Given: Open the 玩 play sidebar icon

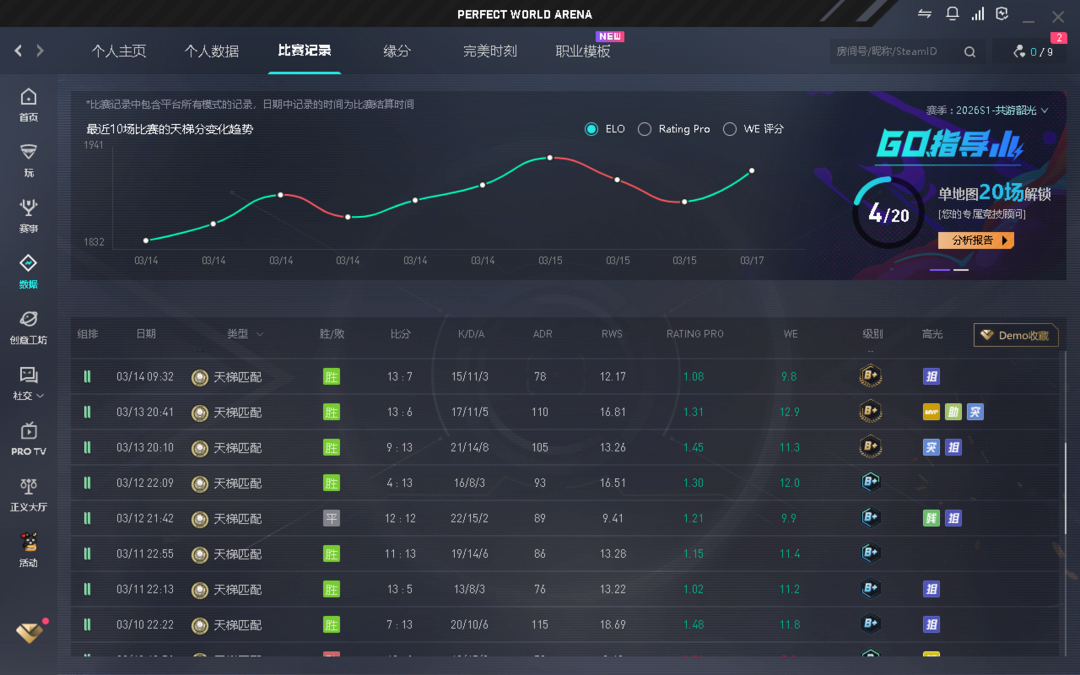Looking at the screenshot, I should [28, 158].
